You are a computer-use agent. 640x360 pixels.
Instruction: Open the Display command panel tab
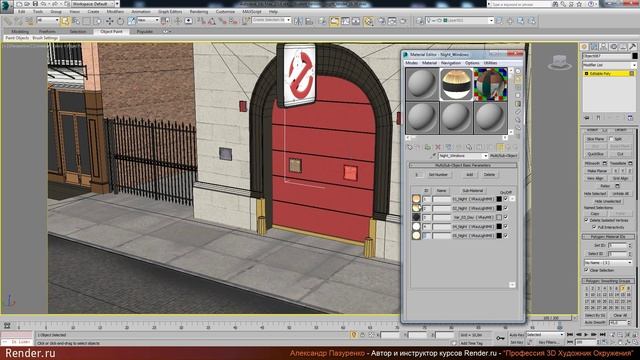(x=623, y=47)
